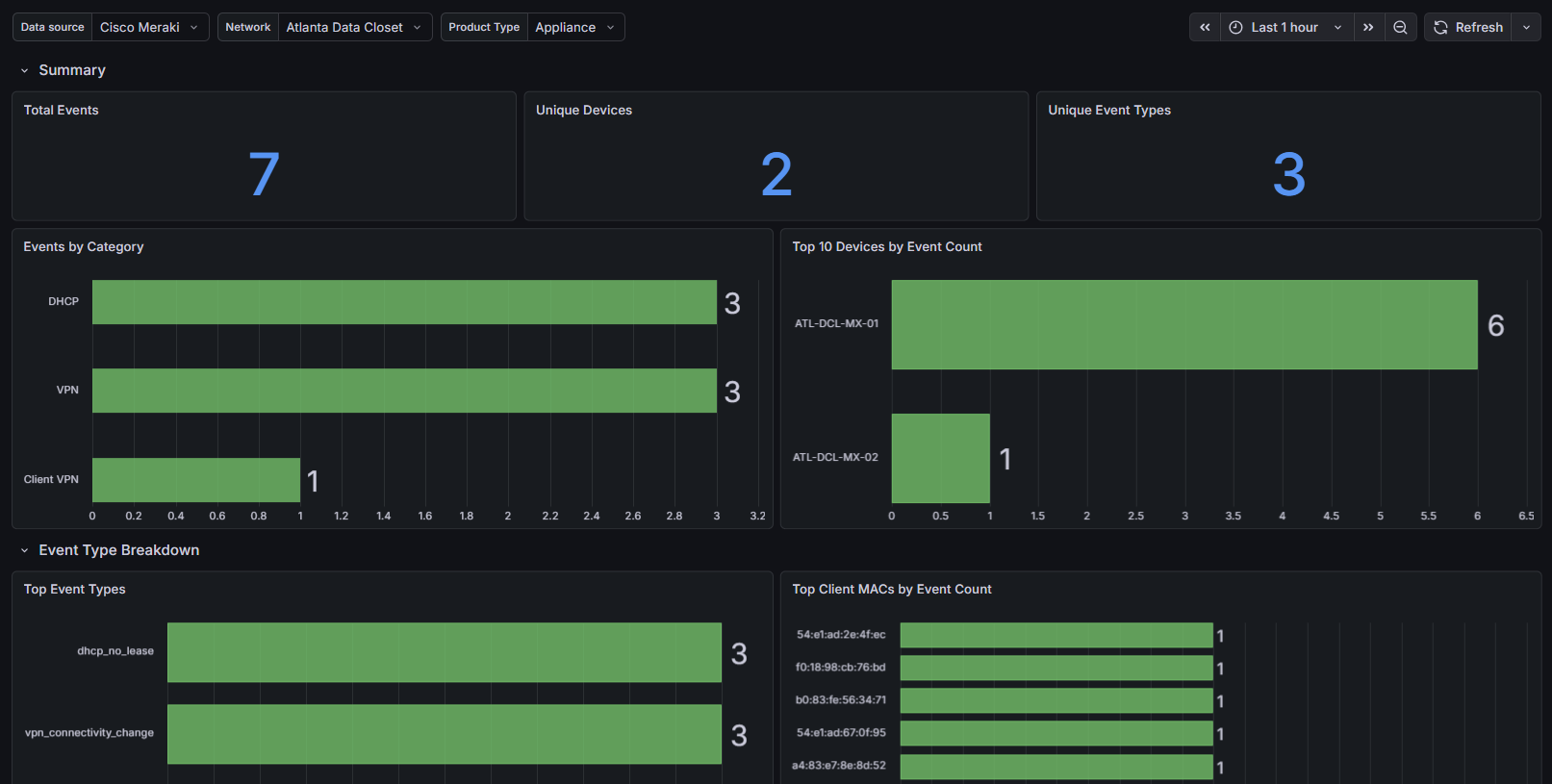This screenshot has height=784, width=1552.
Task: Collapse the Summary row
Action: [x=25, y=70]
